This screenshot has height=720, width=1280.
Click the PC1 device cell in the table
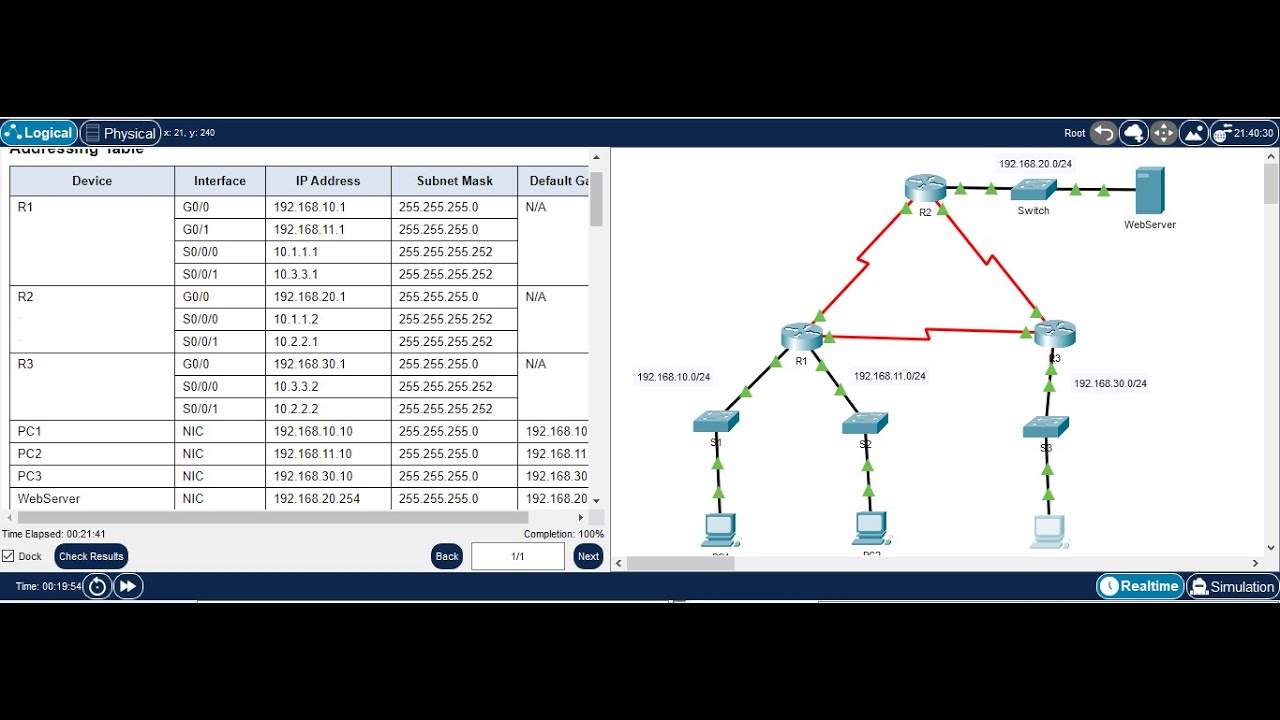click(x=92, y=431)
